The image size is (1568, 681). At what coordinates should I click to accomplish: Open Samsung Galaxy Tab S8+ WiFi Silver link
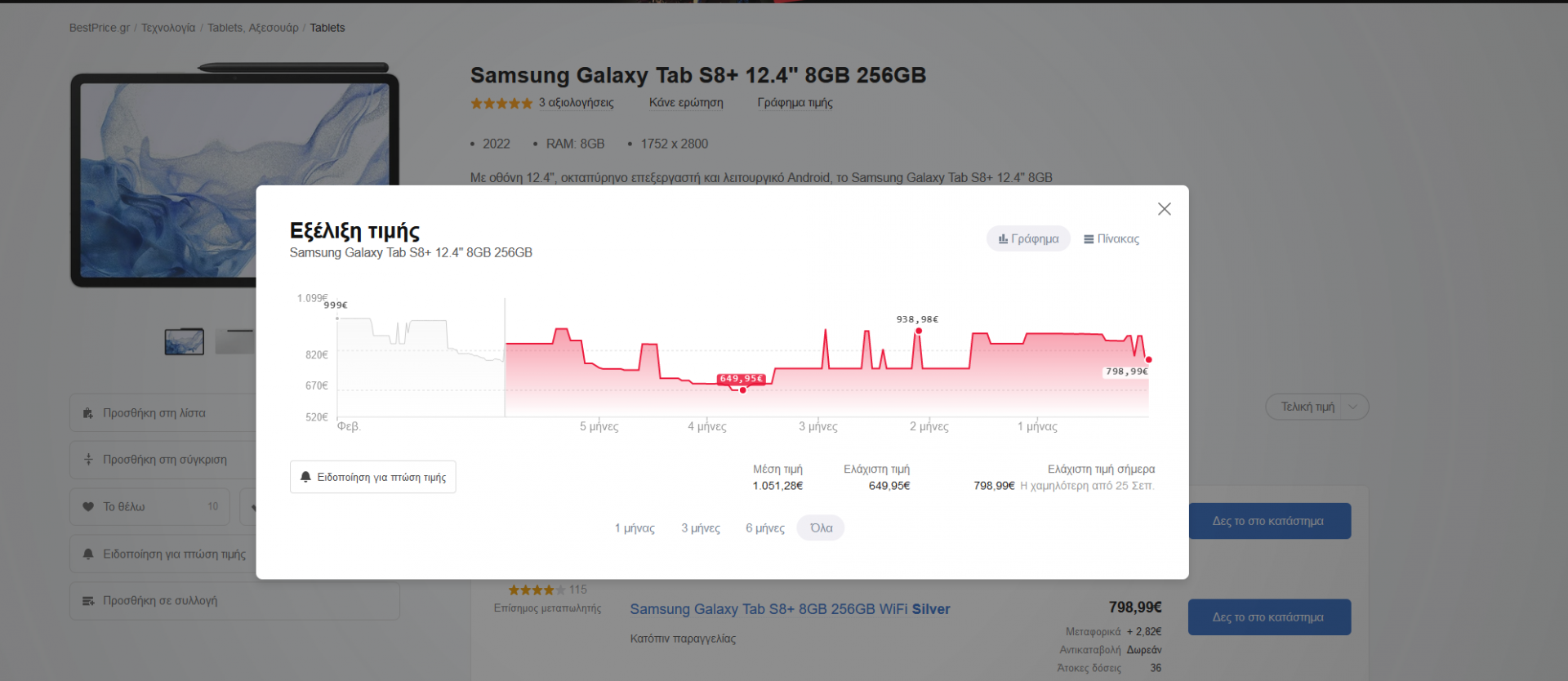pyautogui.click(x=790, y=609)
